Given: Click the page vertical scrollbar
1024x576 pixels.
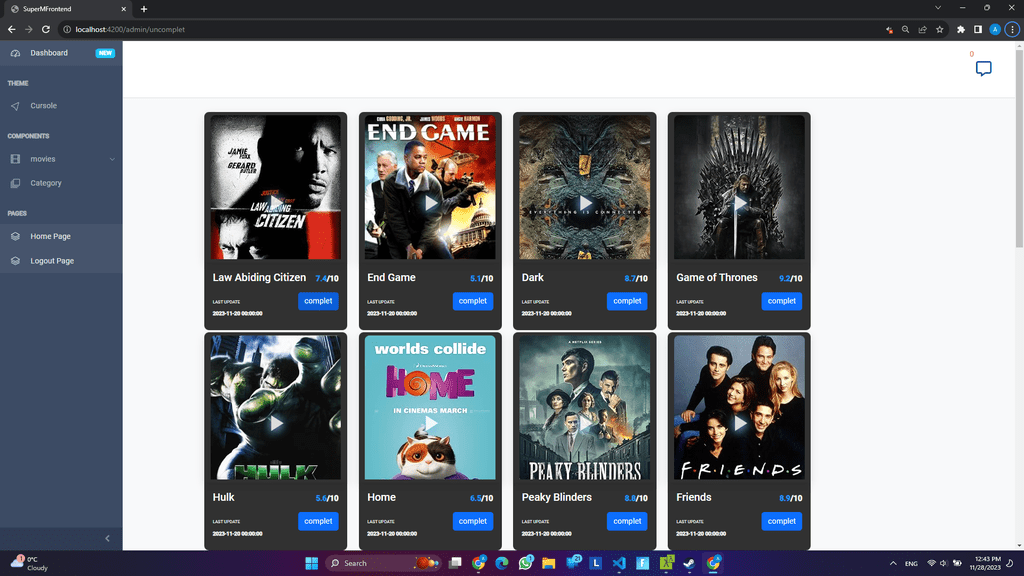Looking at the screenshot, I should point(1019,149).
